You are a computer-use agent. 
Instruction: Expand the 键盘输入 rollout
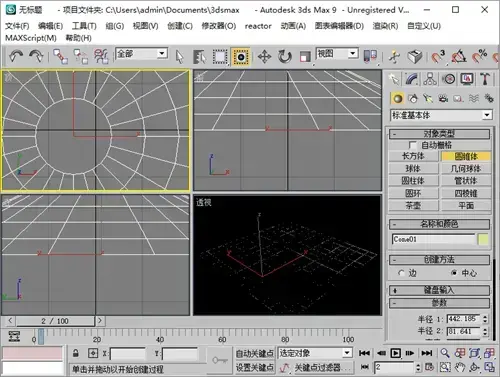(x=439, y=290)
